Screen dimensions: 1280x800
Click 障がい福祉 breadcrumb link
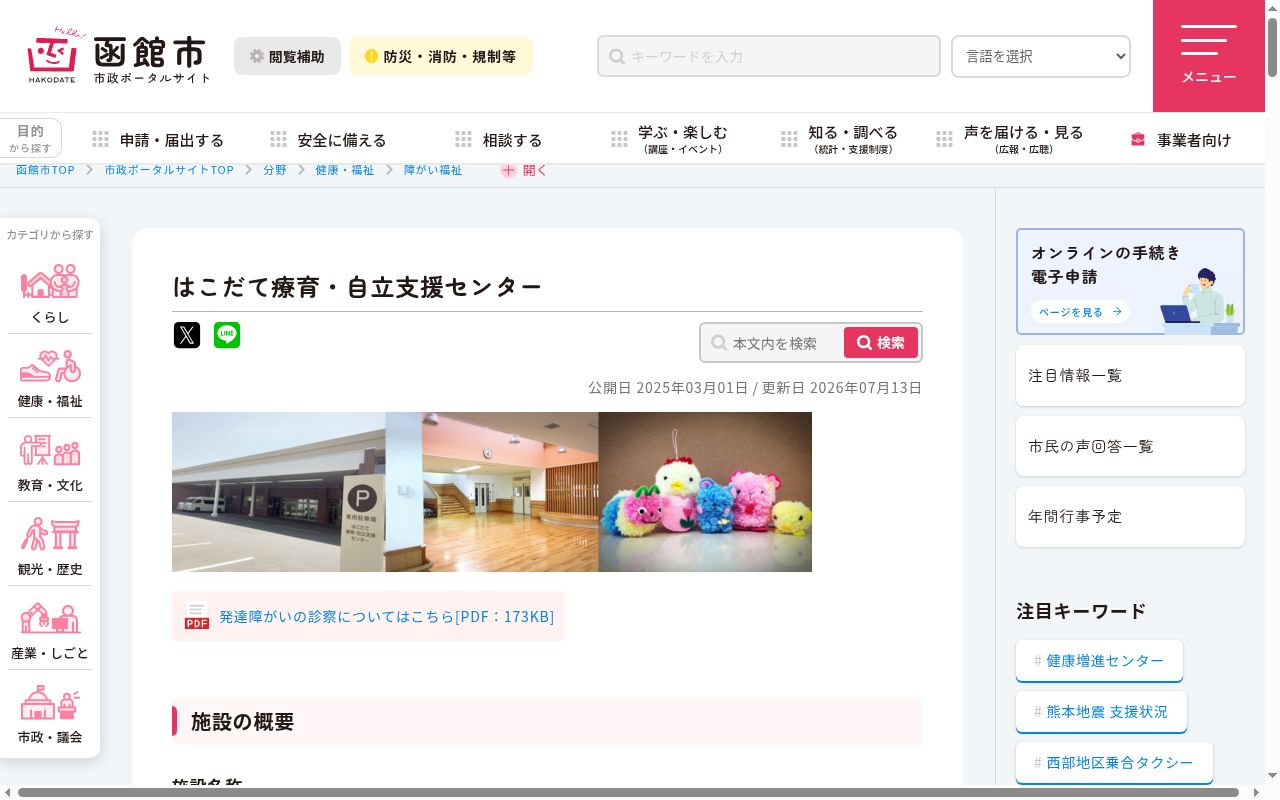433,170
